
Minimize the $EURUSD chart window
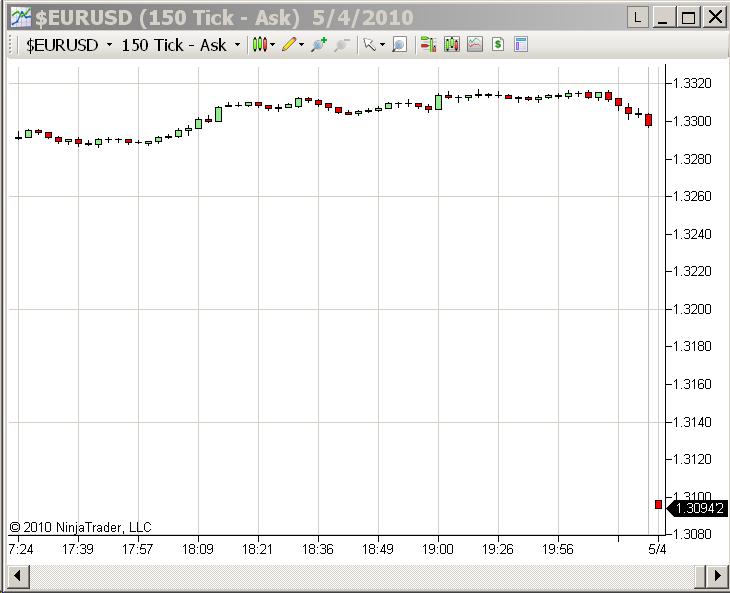[x=663, y=18]
